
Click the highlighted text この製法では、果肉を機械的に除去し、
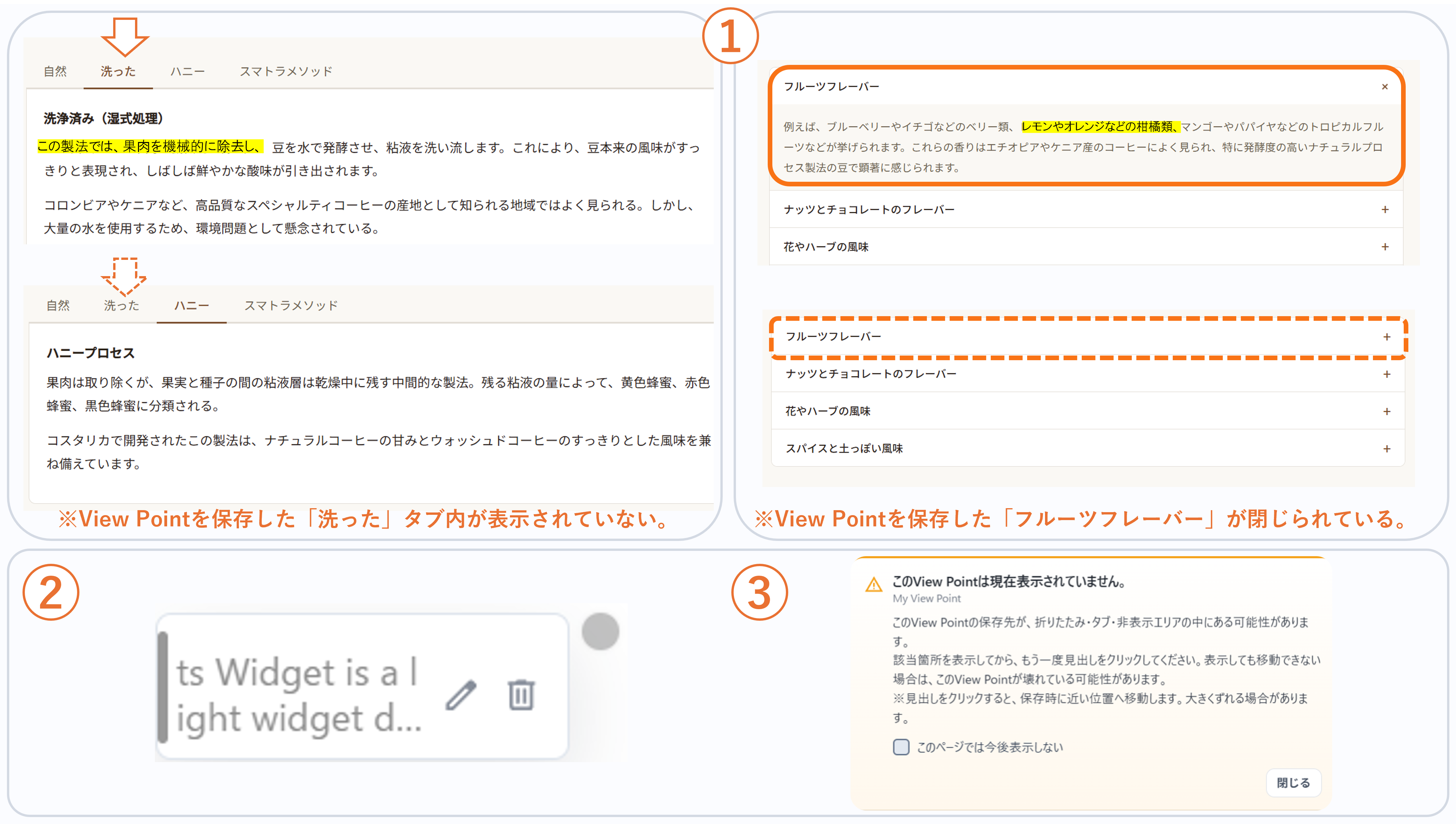pyautogui.click(x=150, y=147)
